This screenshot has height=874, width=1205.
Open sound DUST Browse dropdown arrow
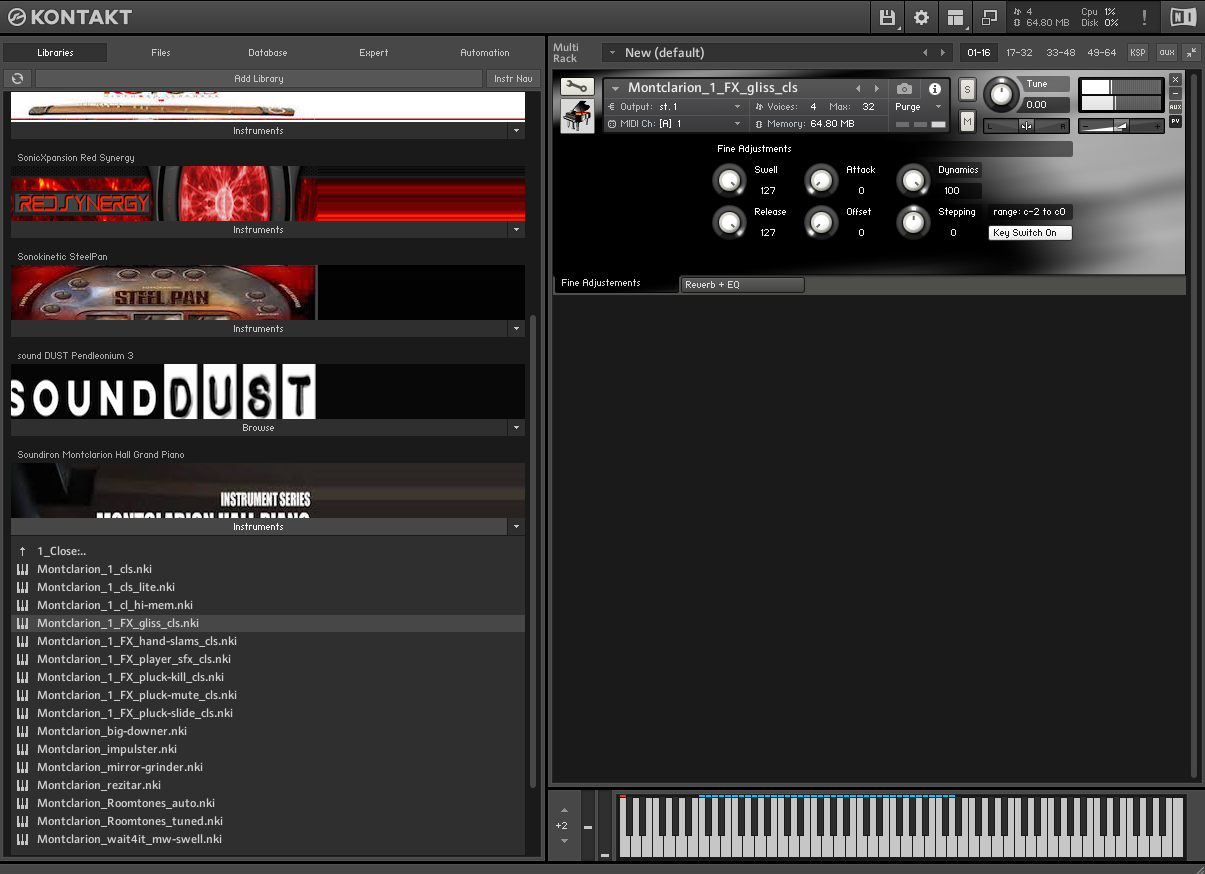click(x=516, y=428)
